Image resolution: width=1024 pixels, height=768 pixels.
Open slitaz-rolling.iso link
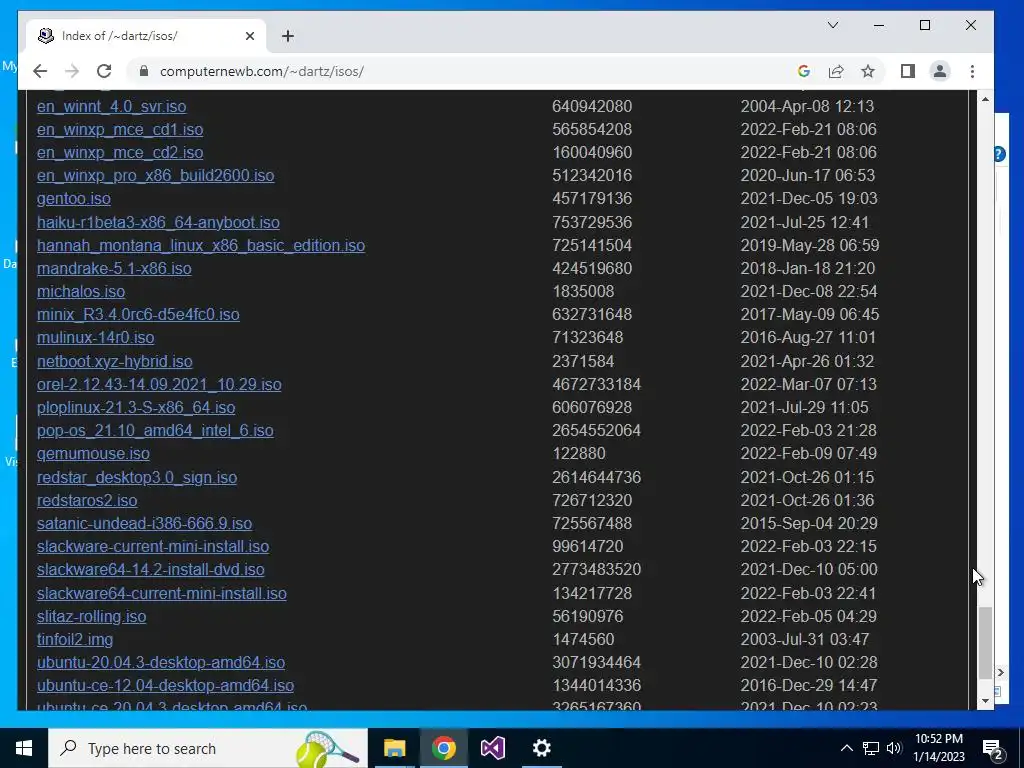(x=91, y=616)
